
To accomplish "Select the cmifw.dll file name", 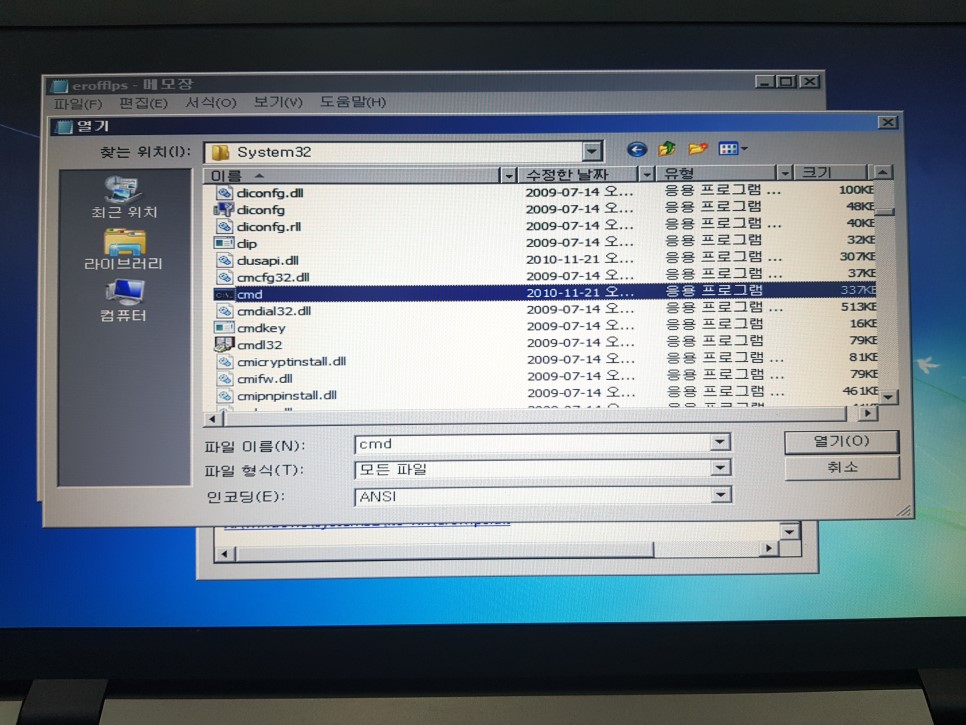I will coord(265,379).
